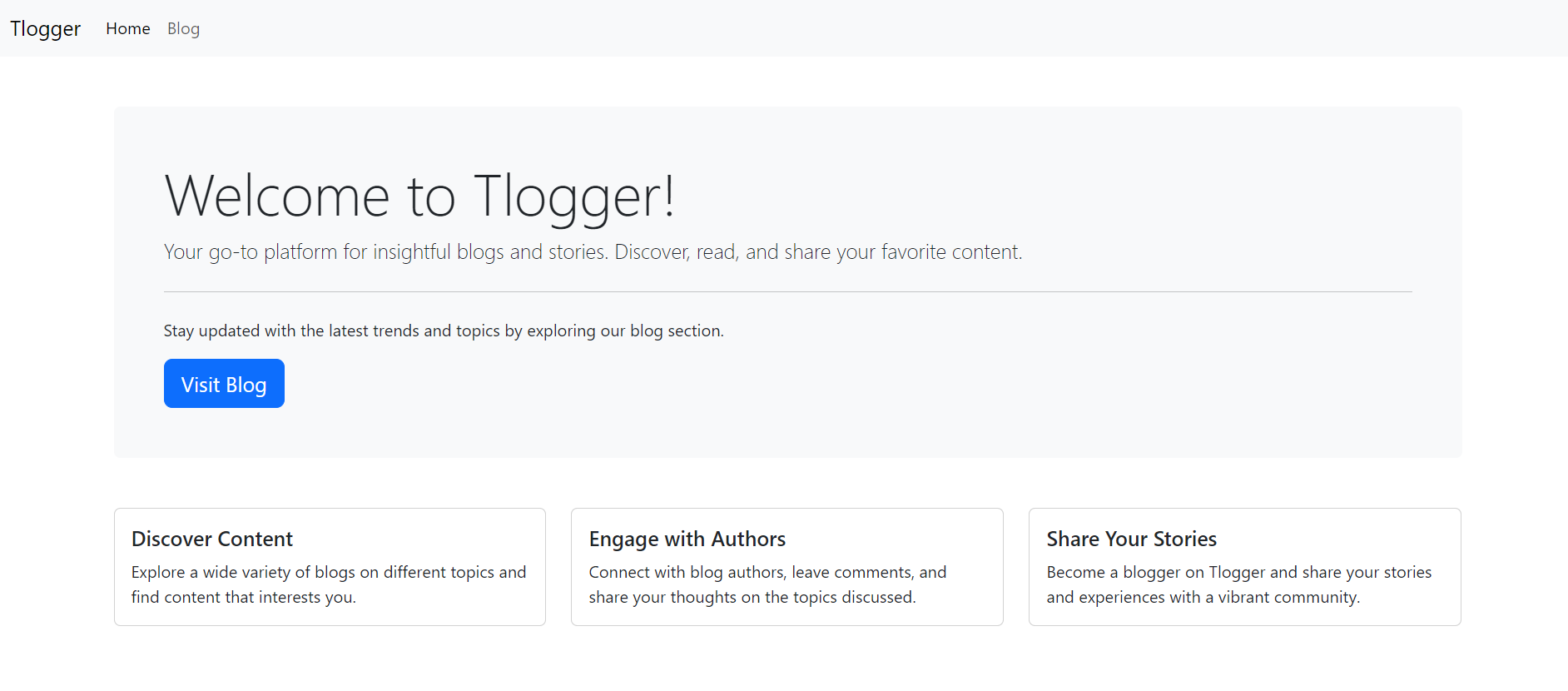Select the Share Your Stories card title

pyautogui.click(x=1131, y=539)
